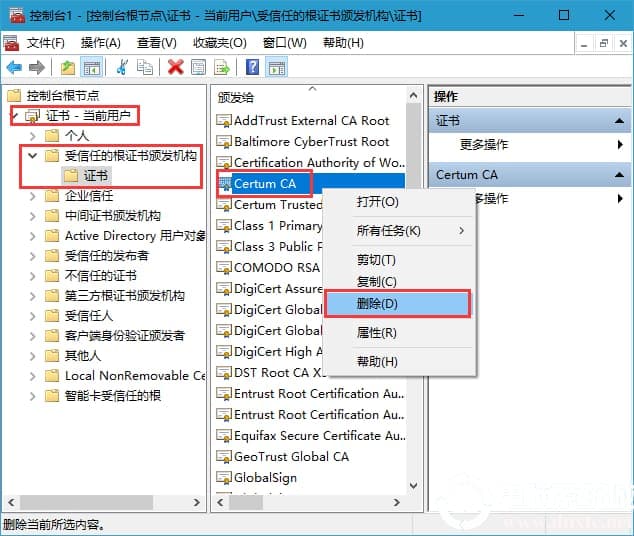This screenshot has height=536, width=634.
Task: Click the console app icon in title bar
Action: pos(17,16)
